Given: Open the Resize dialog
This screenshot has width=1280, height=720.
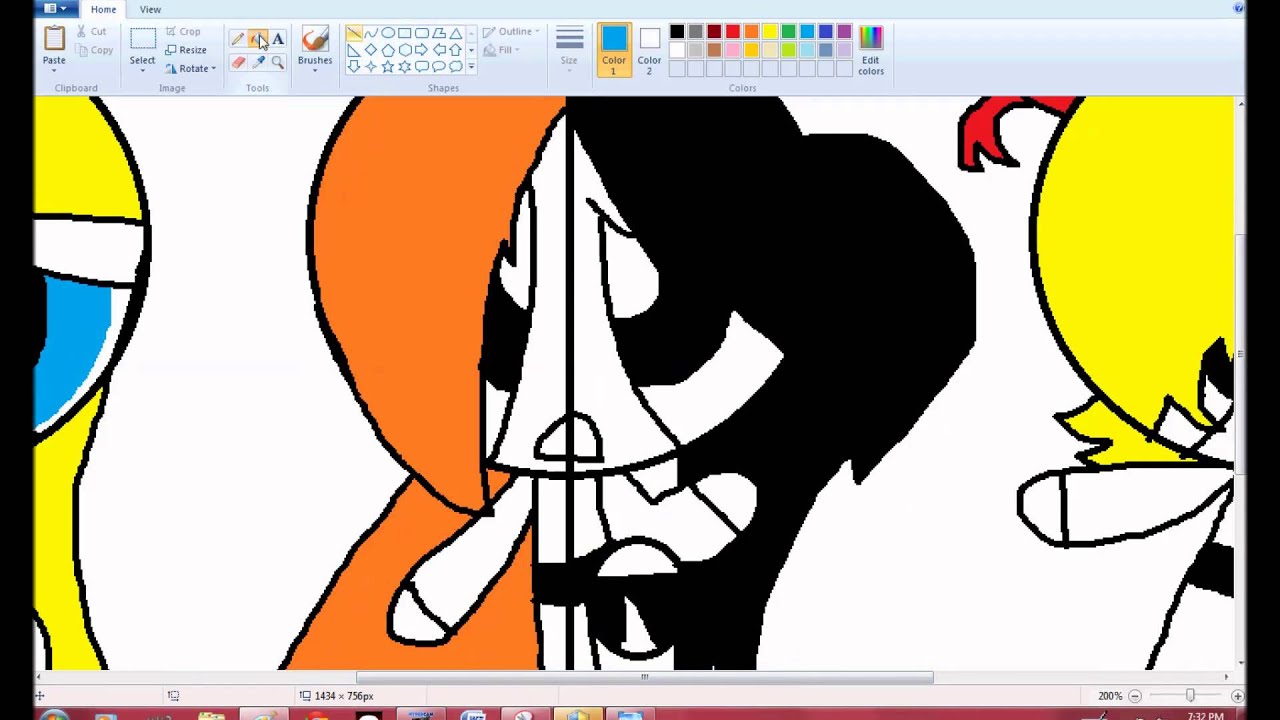Looking at the screenshot, I should click(x=186, y=50).
